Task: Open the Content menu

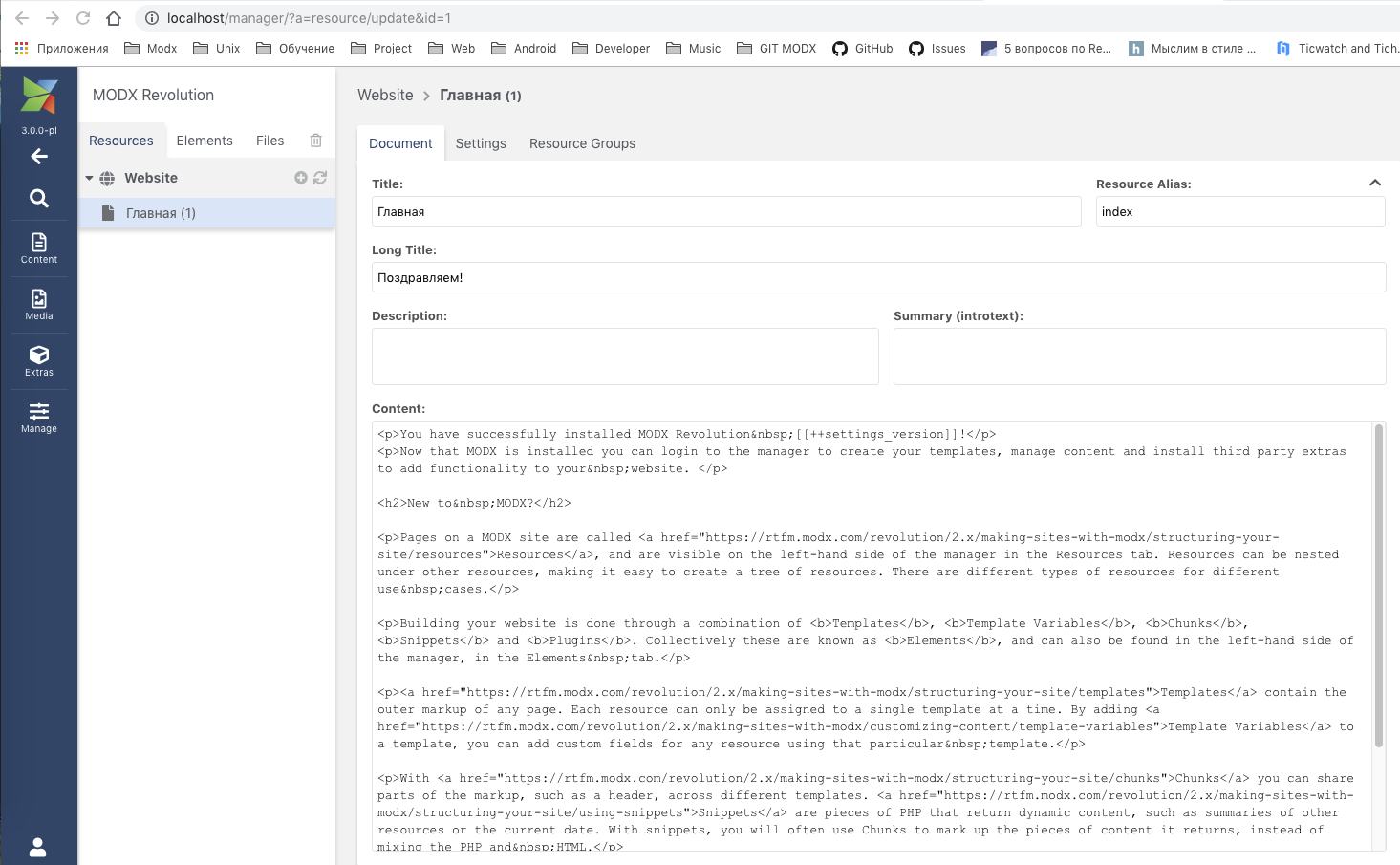Action: (x=39, y=249)
